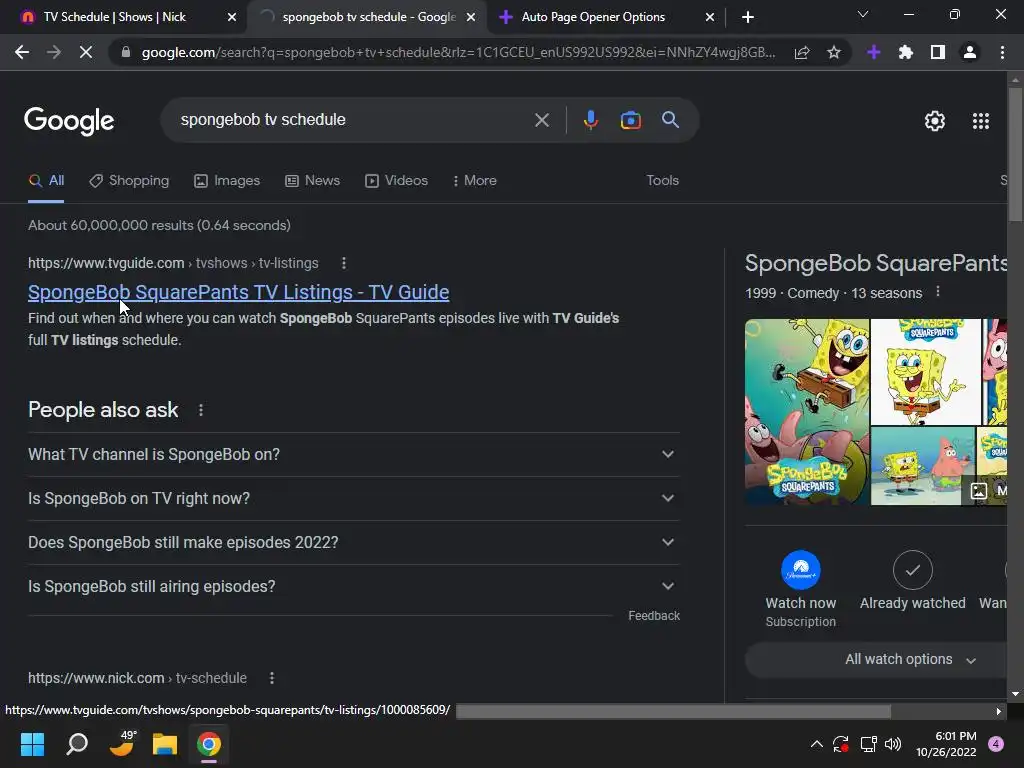Click the browser address bar URL
Screen dimensions: 1024x768
[458, 52]
